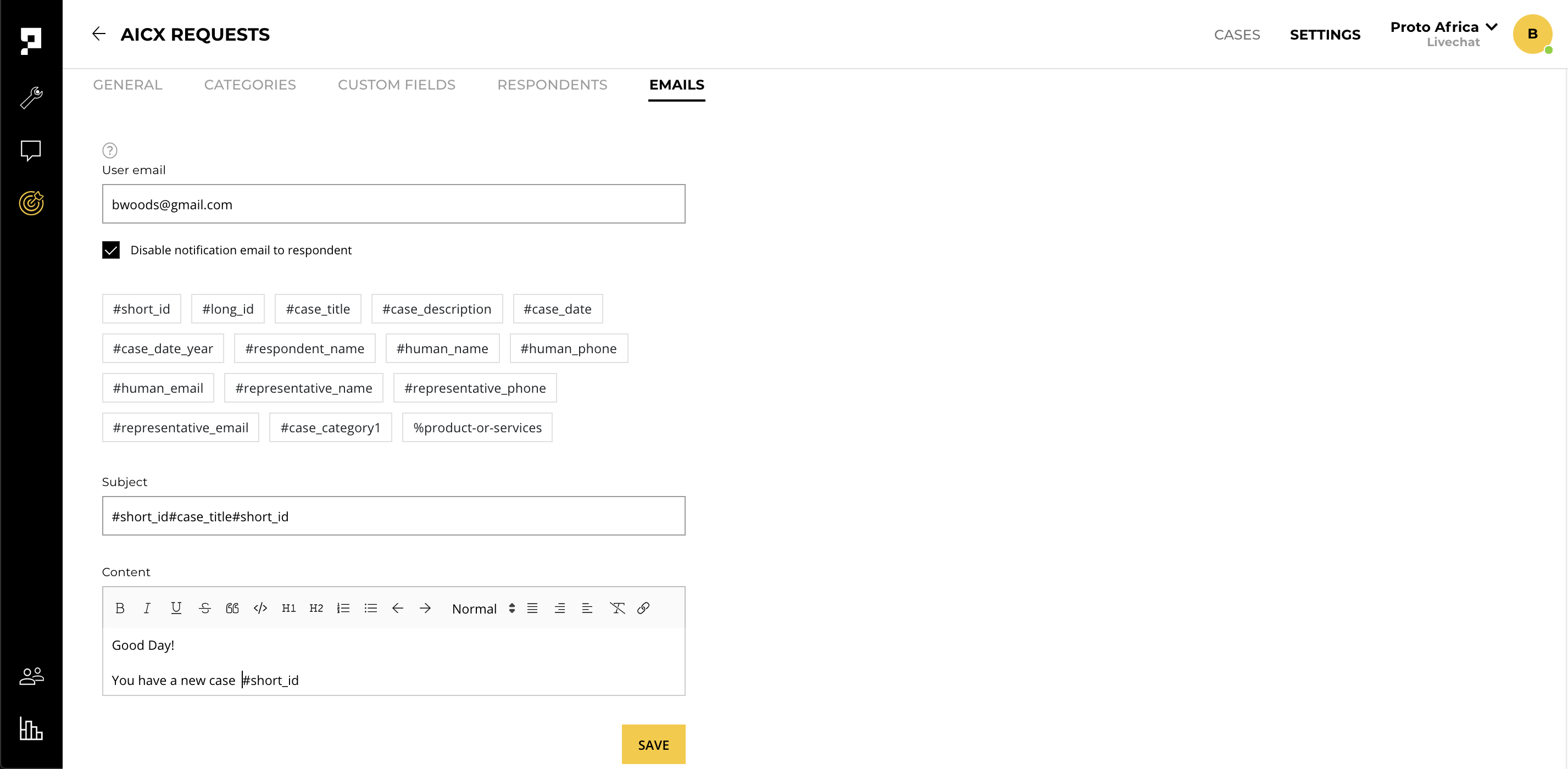This screenshot has width=1568, height=769.
Task: Open the user avatar B menu
Action: (1532, 34)
